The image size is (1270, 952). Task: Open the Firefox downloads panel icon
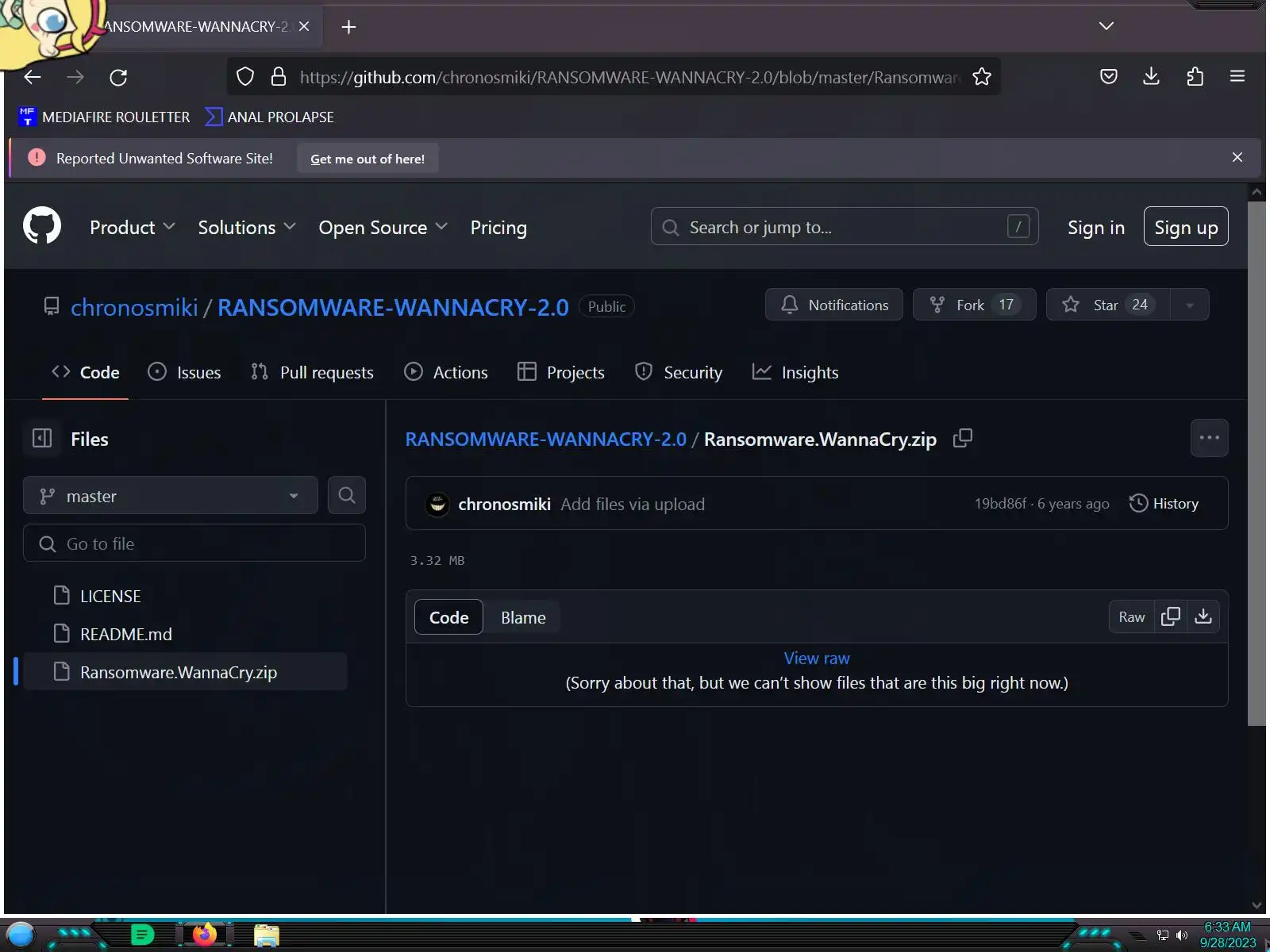tap(1151, 76)
